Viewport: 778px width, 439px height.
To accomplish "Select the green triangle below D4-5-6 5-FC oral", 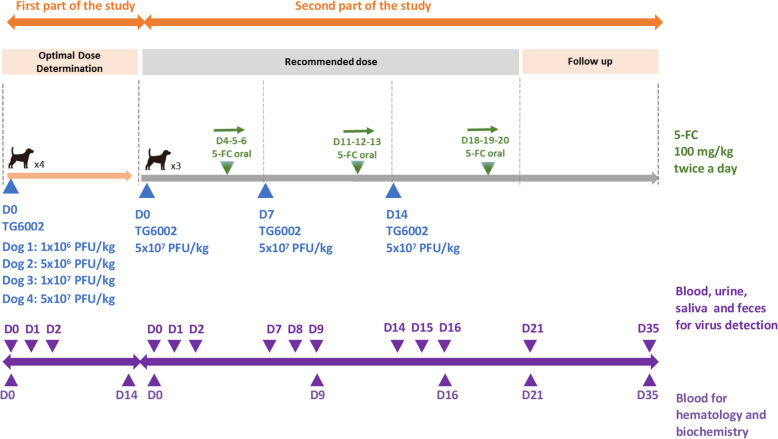I will pos(228,168).
